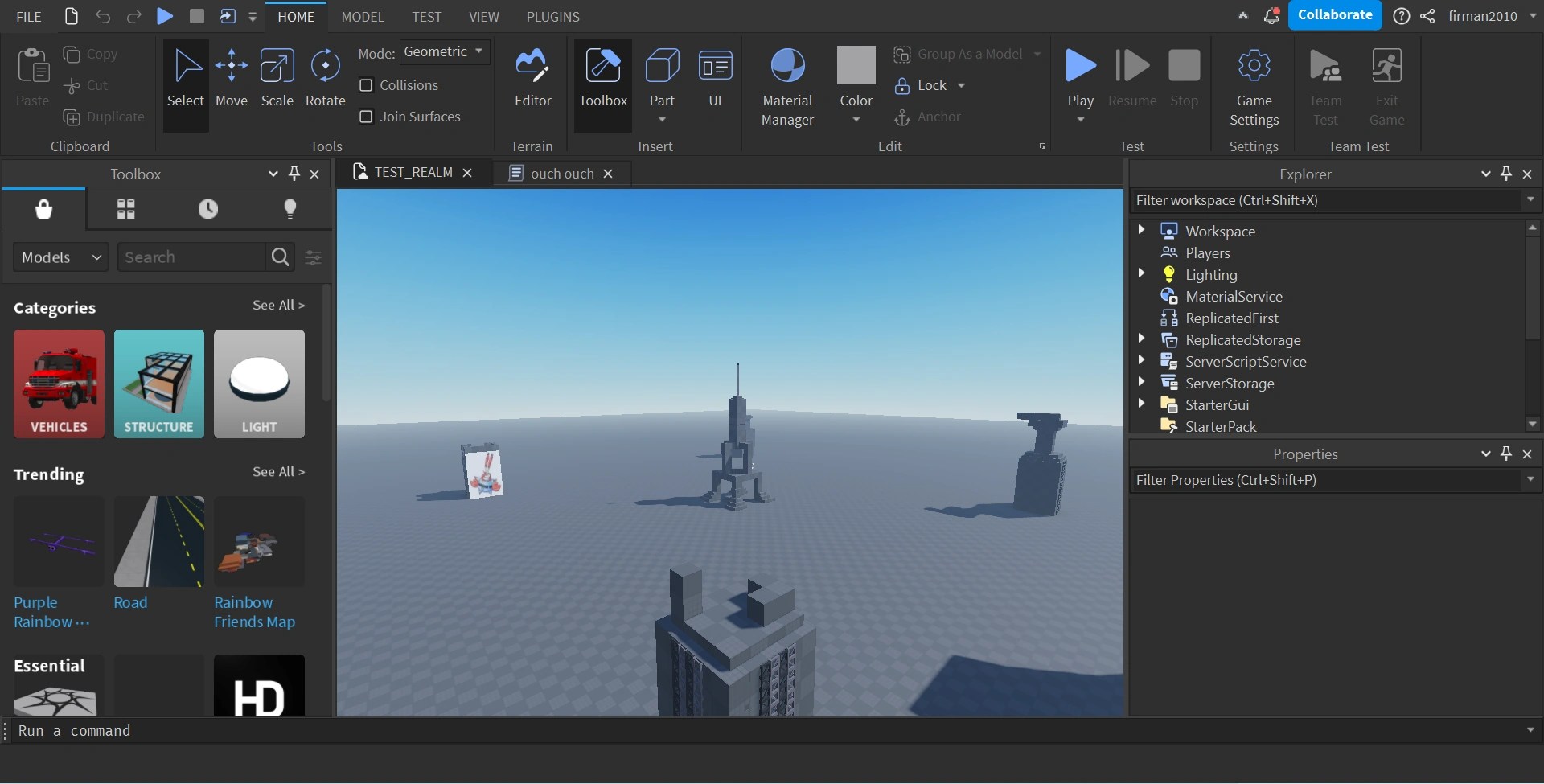Enable the Collisions checkbox

click(368, 84)
